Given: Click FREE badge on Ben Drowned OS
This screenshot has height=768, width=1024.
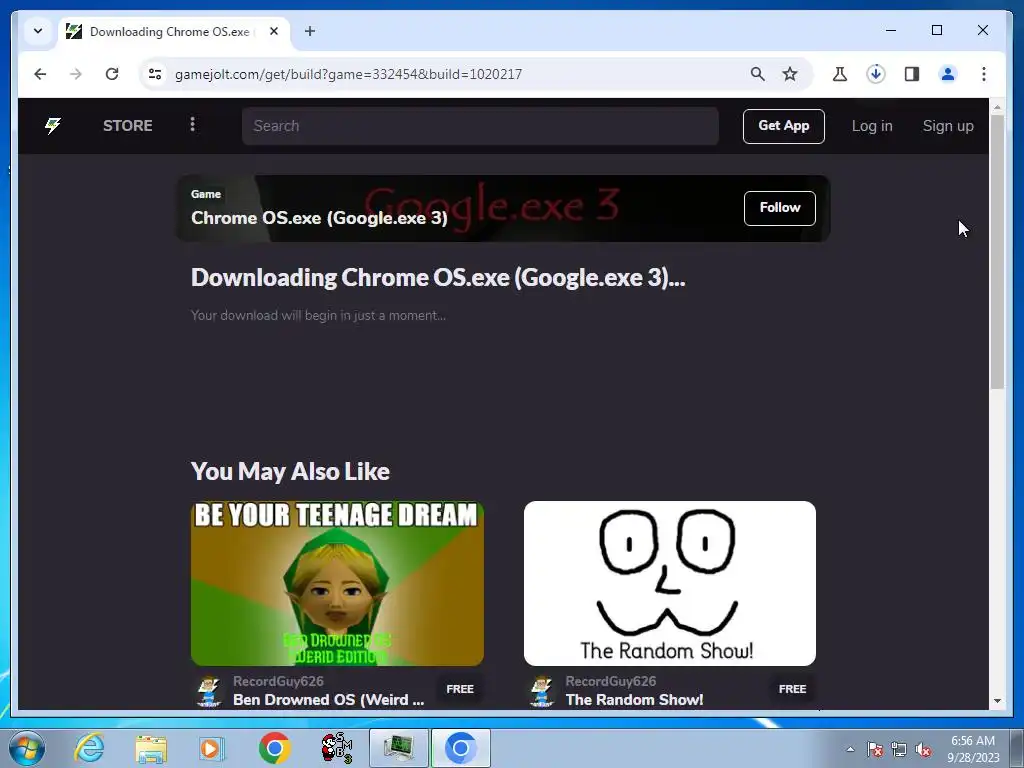Looking at the screenshot, I should click(x=460, y=689).
